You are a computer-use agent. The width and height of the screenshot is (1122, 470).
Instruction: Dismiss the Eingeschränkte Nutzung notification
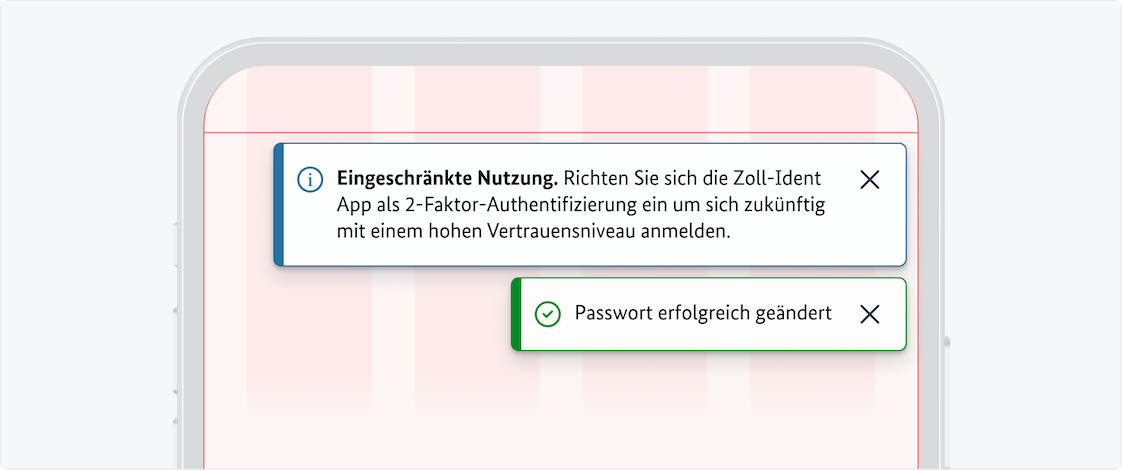click(870, 180)
